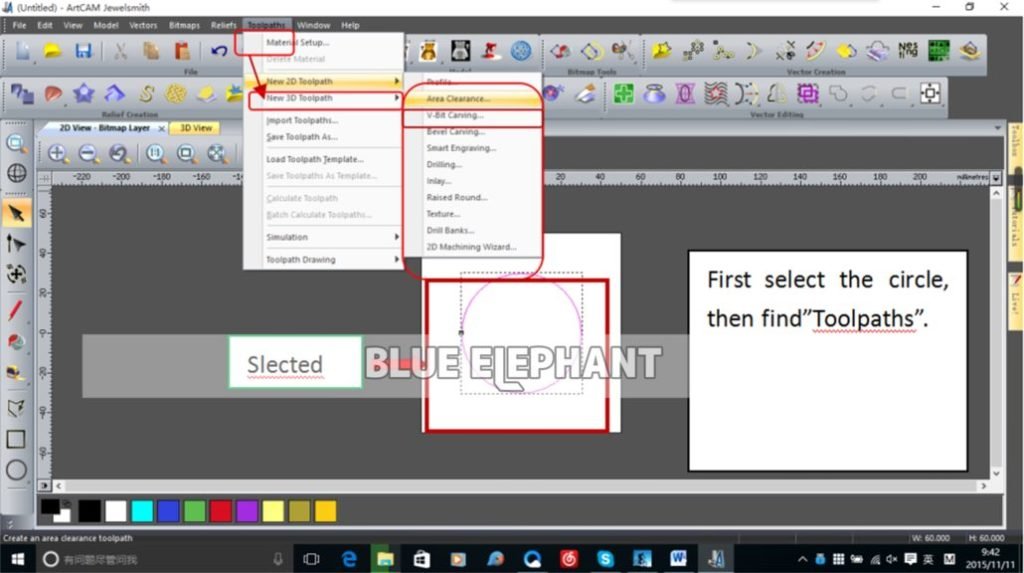Open File Explorer from taskbar
The width and height of the screenshot is (1024, 573).
pos(385,559)
